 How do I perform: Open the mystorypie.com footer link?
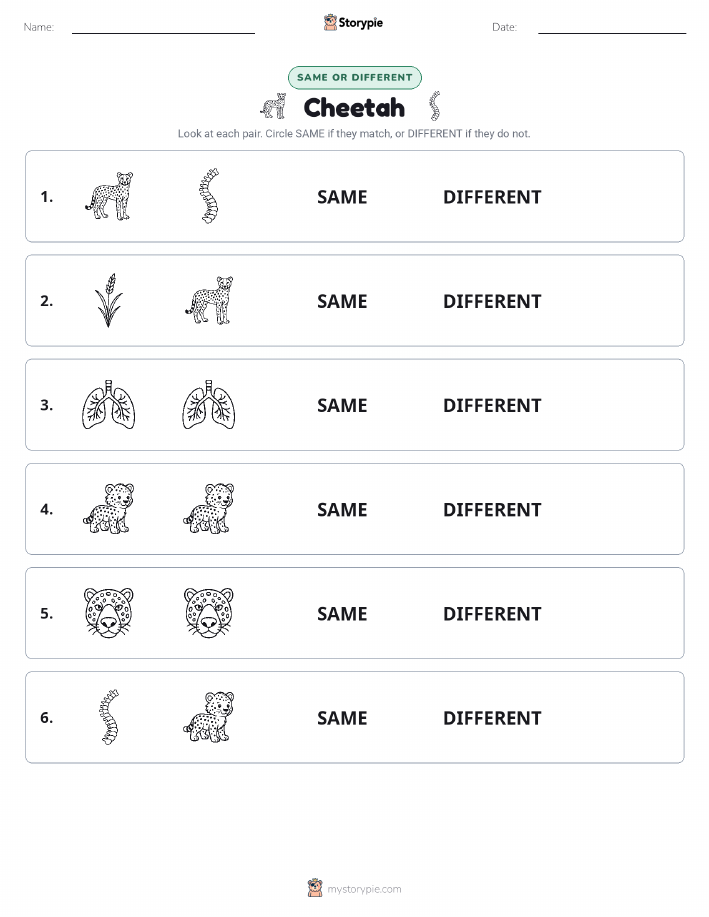354,888
